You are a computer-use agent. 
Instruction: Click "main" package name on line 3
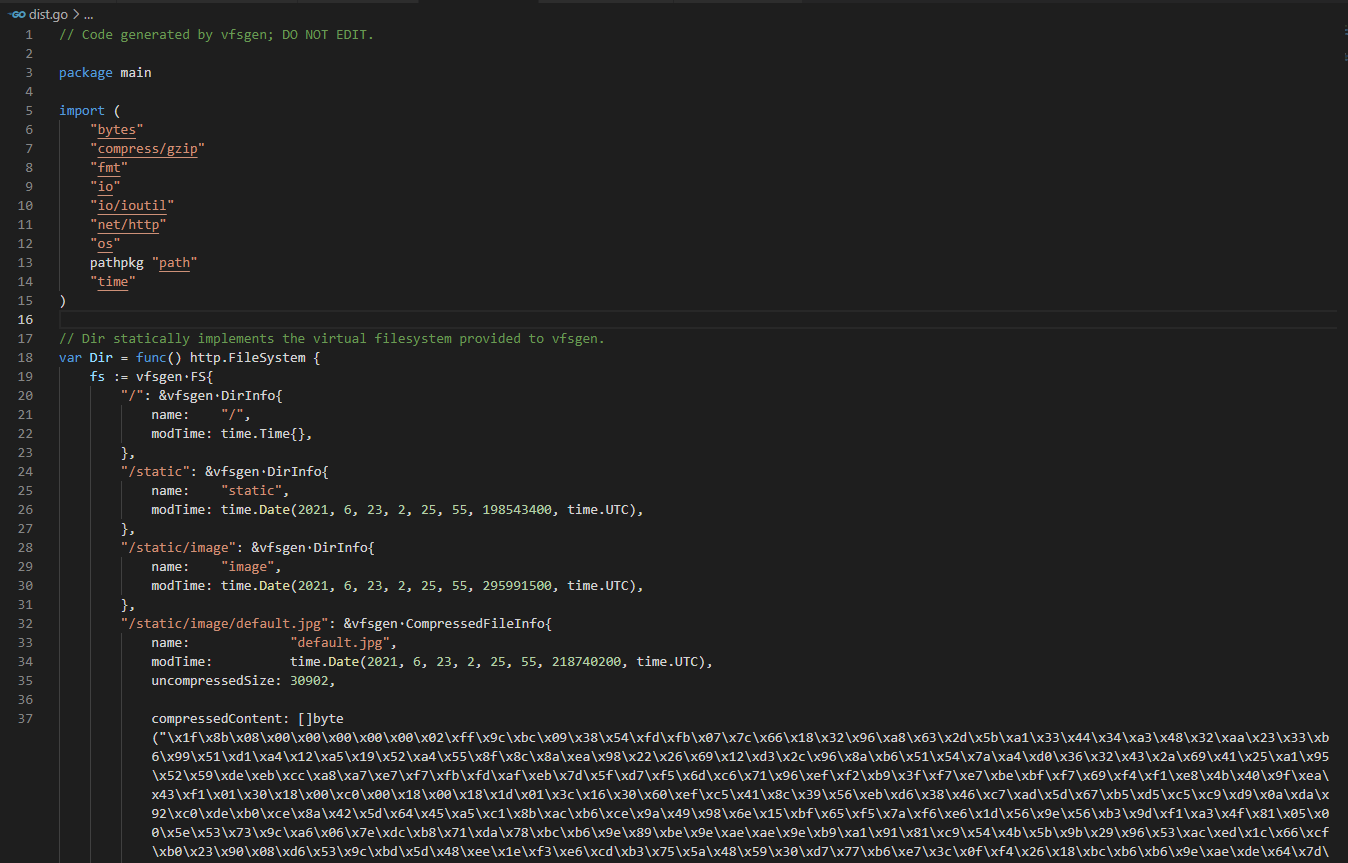point(136,73)
